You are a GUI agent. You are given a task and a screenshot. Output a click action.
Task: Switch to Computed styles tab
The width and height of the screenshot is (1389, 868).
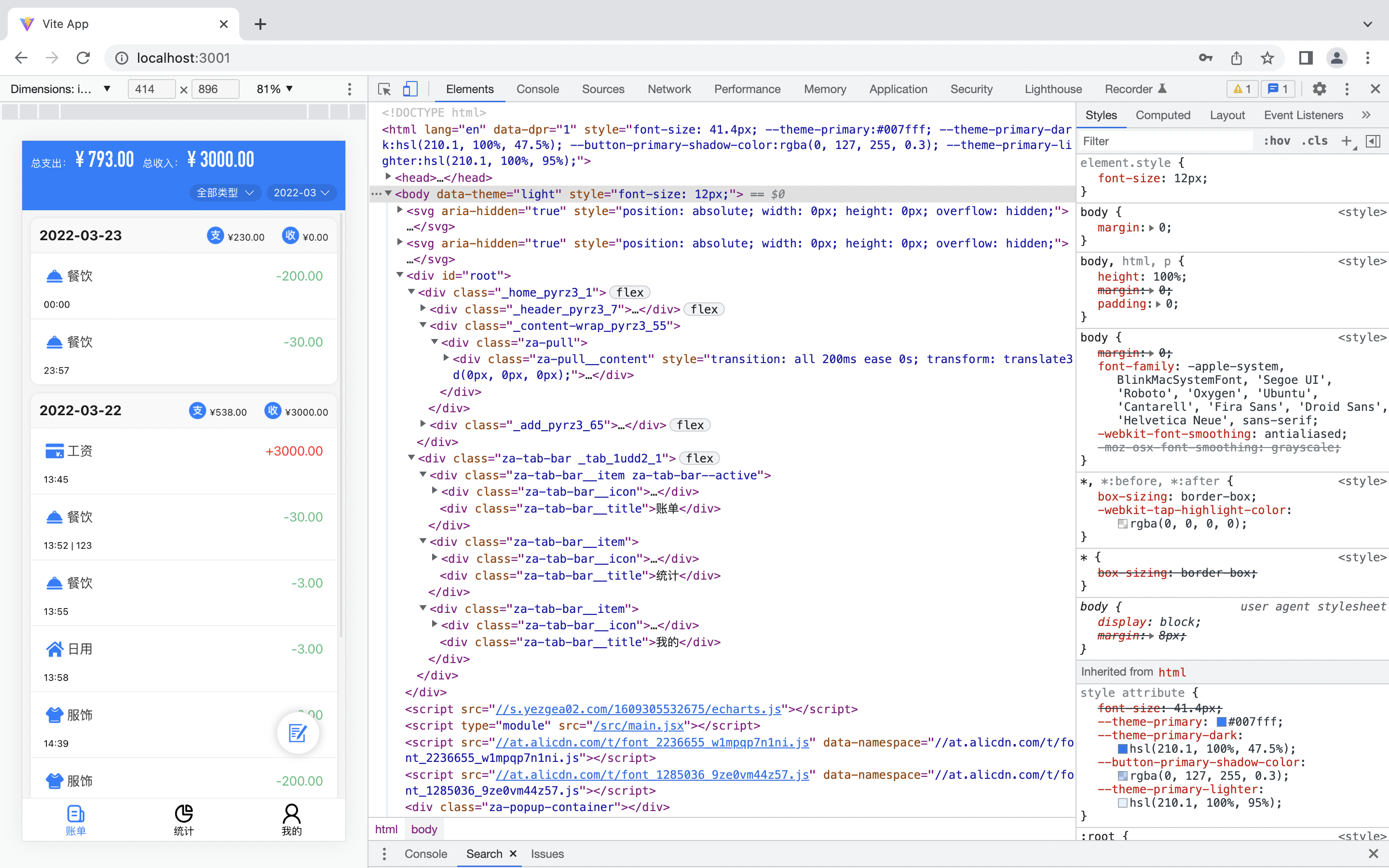(x=1163, y=115)
